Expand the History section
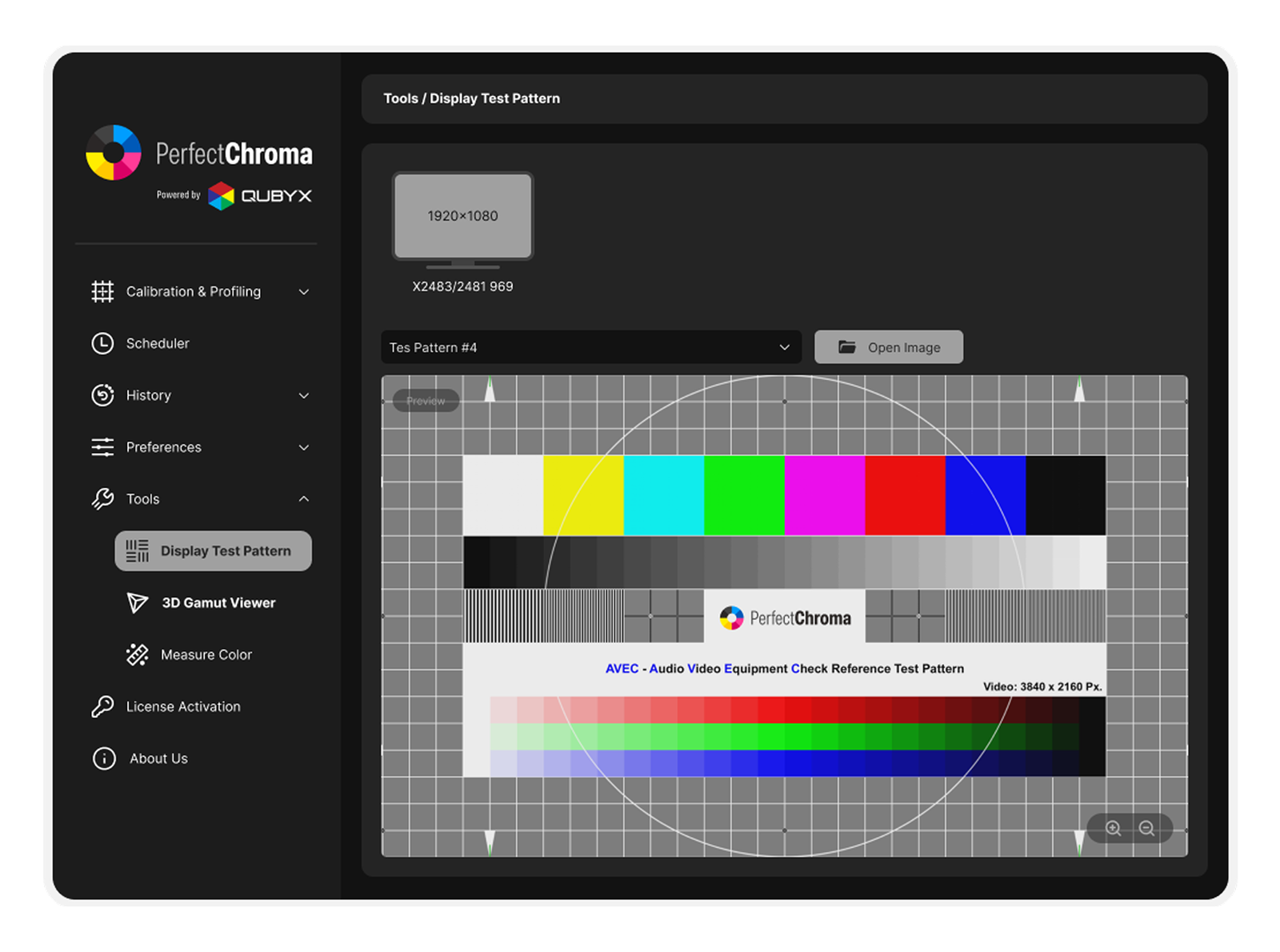 click(304, 395)
